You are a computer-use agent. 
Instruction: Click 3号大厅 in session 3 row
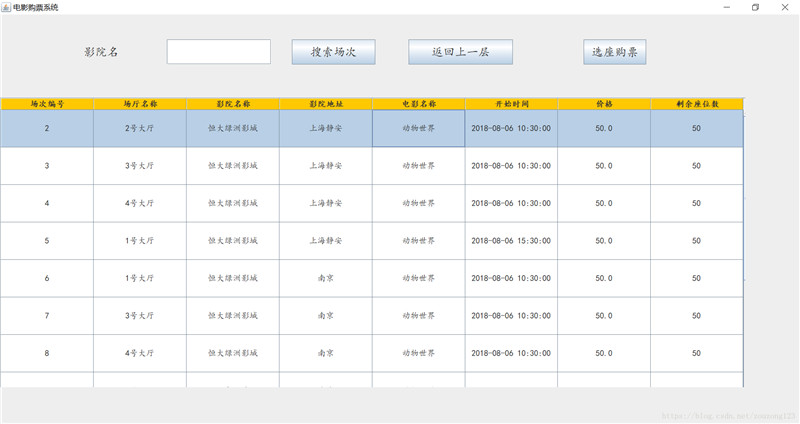coord(140,166)
